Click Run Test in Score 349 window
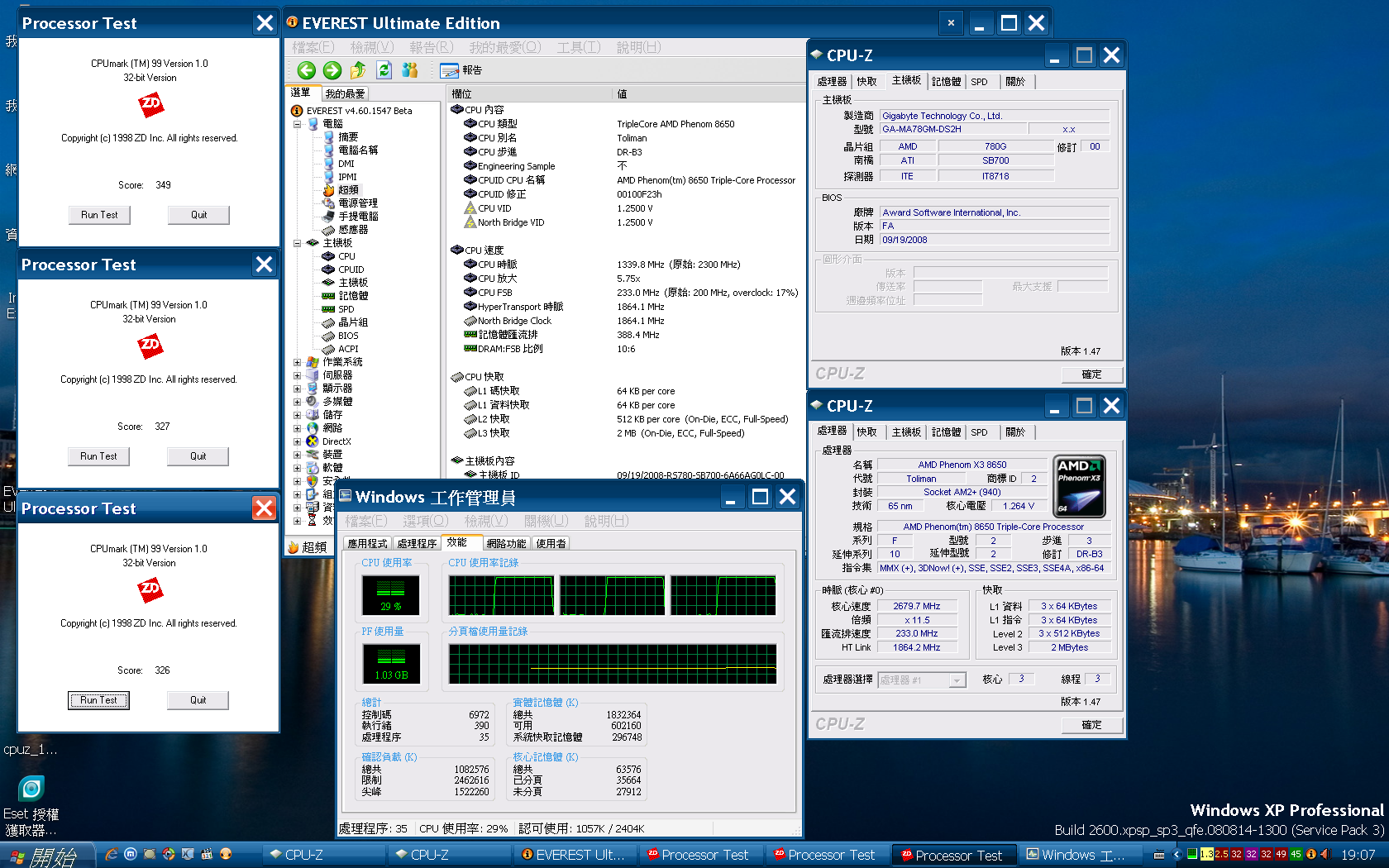 point(99,215)
